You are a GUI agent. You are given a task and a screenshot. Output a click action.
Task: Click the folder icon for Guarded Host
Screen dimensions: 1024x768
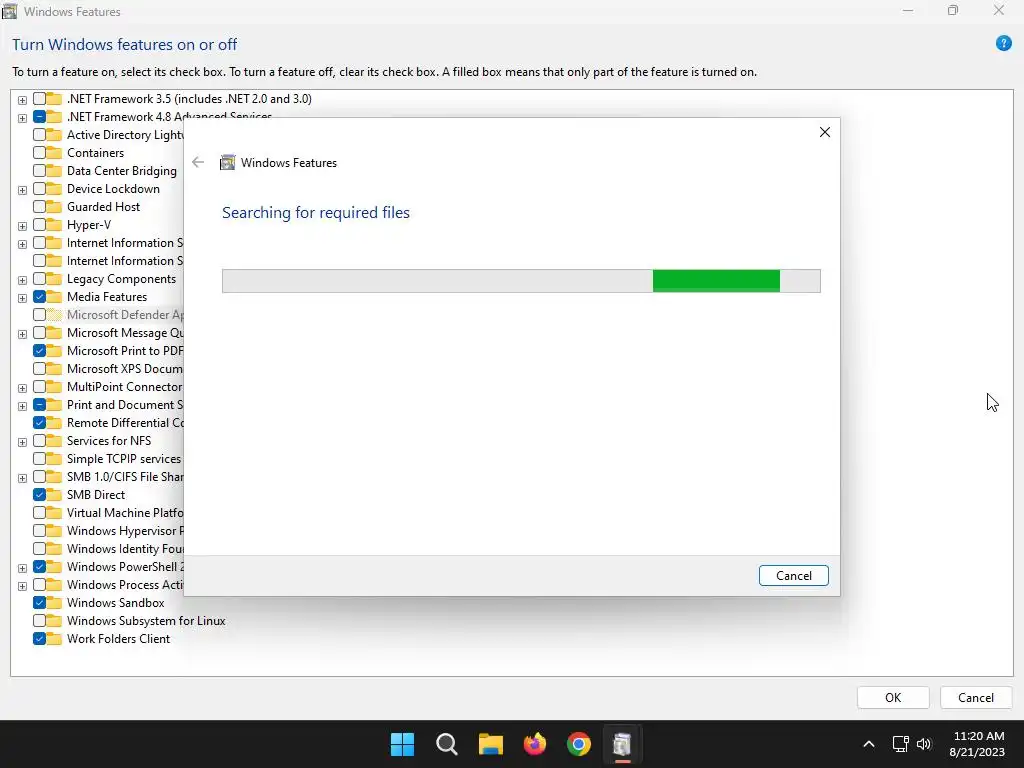click(54, 207)
